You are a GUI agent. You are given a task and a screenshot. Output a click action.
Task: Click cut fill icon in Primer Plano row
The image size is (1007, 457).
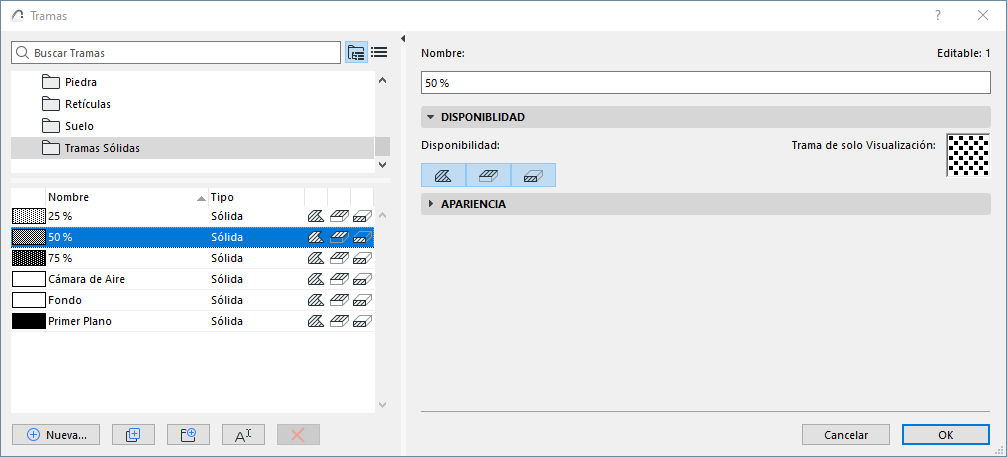point(363,321)
